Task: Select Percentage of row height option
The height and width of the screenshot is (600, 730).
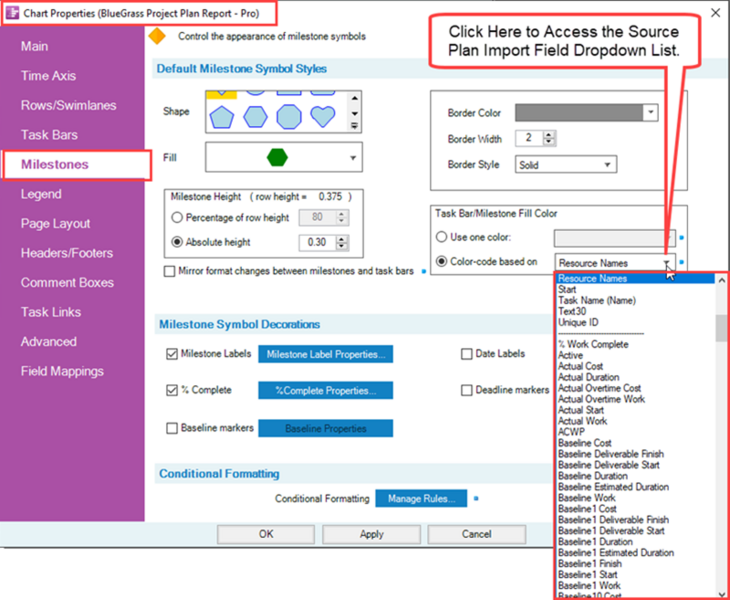Action: point(177,217)
